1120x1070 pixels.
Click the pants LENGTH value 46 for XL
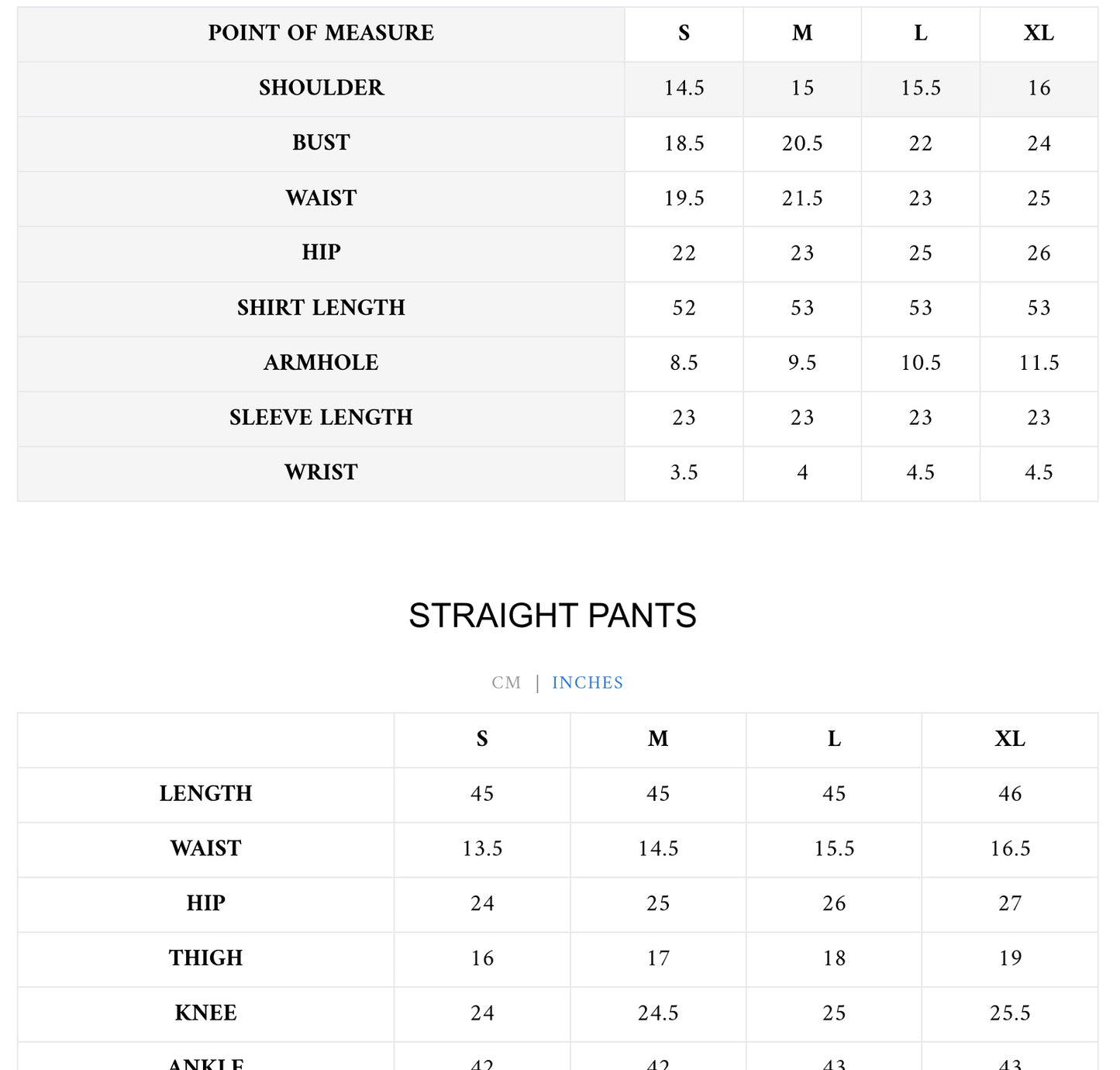click(1010, 794)
